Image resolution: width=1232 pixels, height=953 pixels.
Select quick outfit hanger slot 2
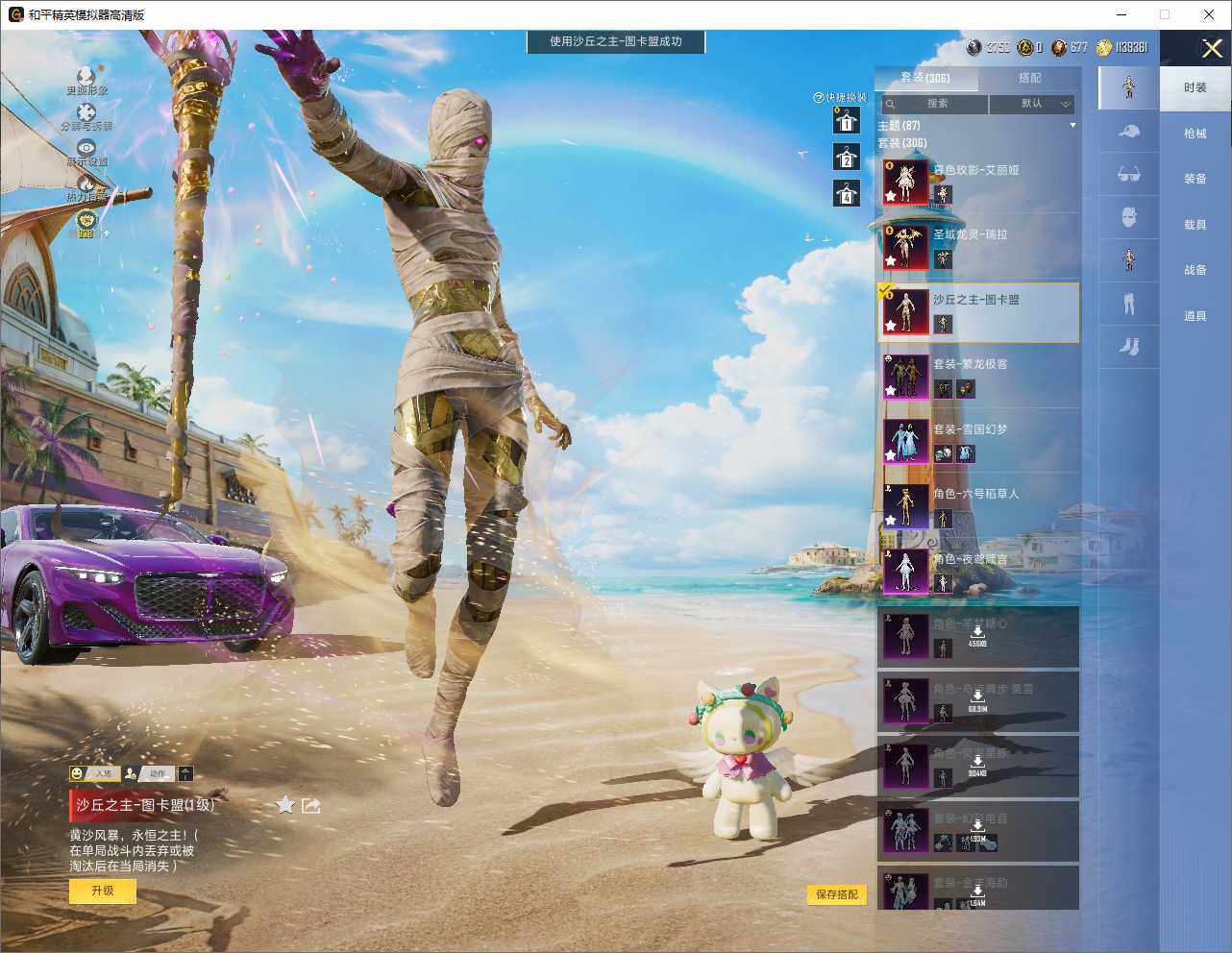point(847,157)
